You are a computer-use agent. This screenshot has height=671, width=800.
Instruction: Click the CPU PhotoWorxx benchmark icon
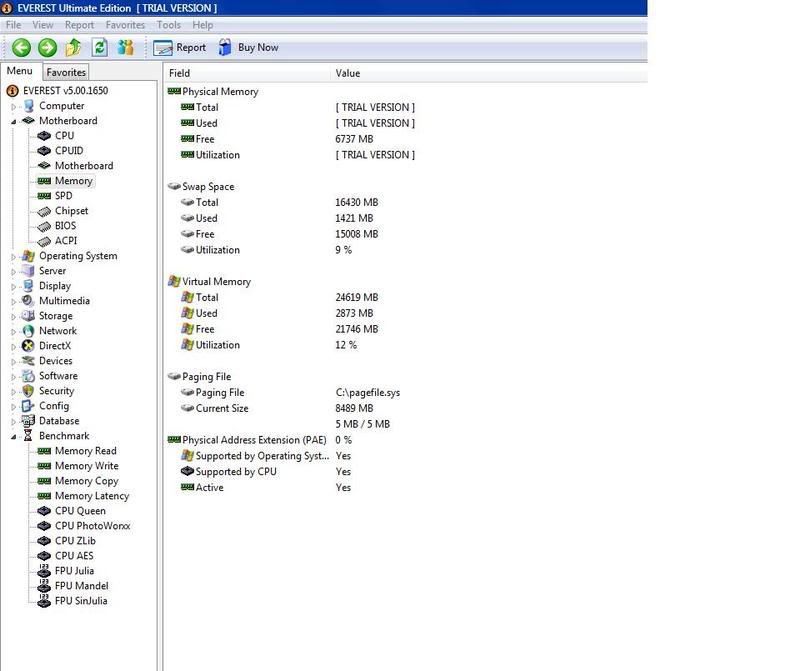tap(44, 526)
